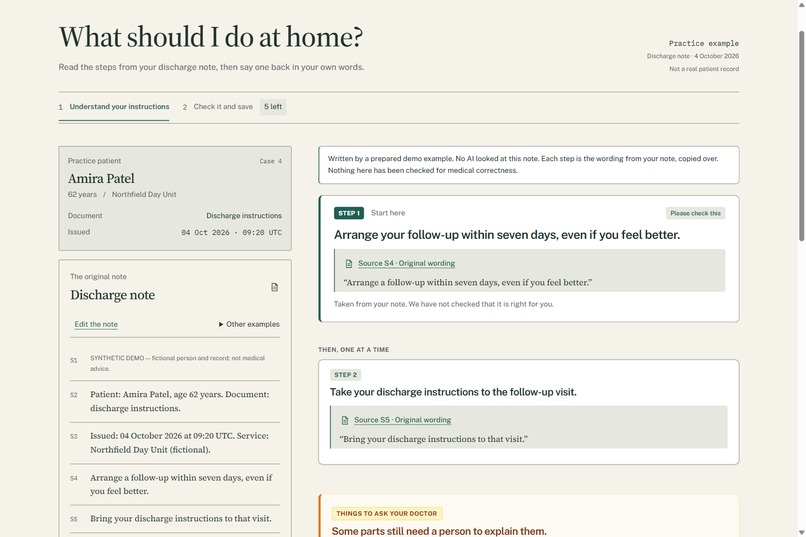
Task: Click the document icon next to Source S4
Action: tap(349, 264)
